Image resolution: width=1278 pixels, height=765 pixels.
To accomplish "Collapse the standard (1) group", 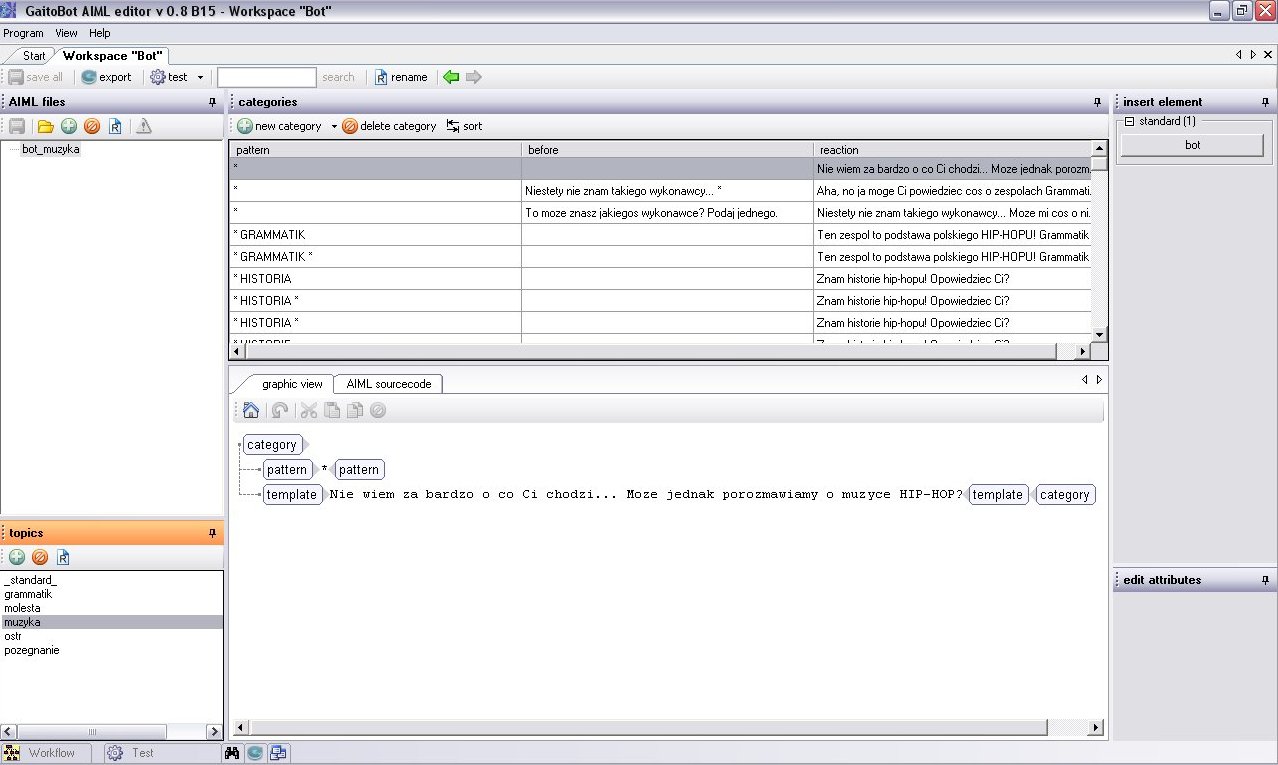I will 1130,122.
